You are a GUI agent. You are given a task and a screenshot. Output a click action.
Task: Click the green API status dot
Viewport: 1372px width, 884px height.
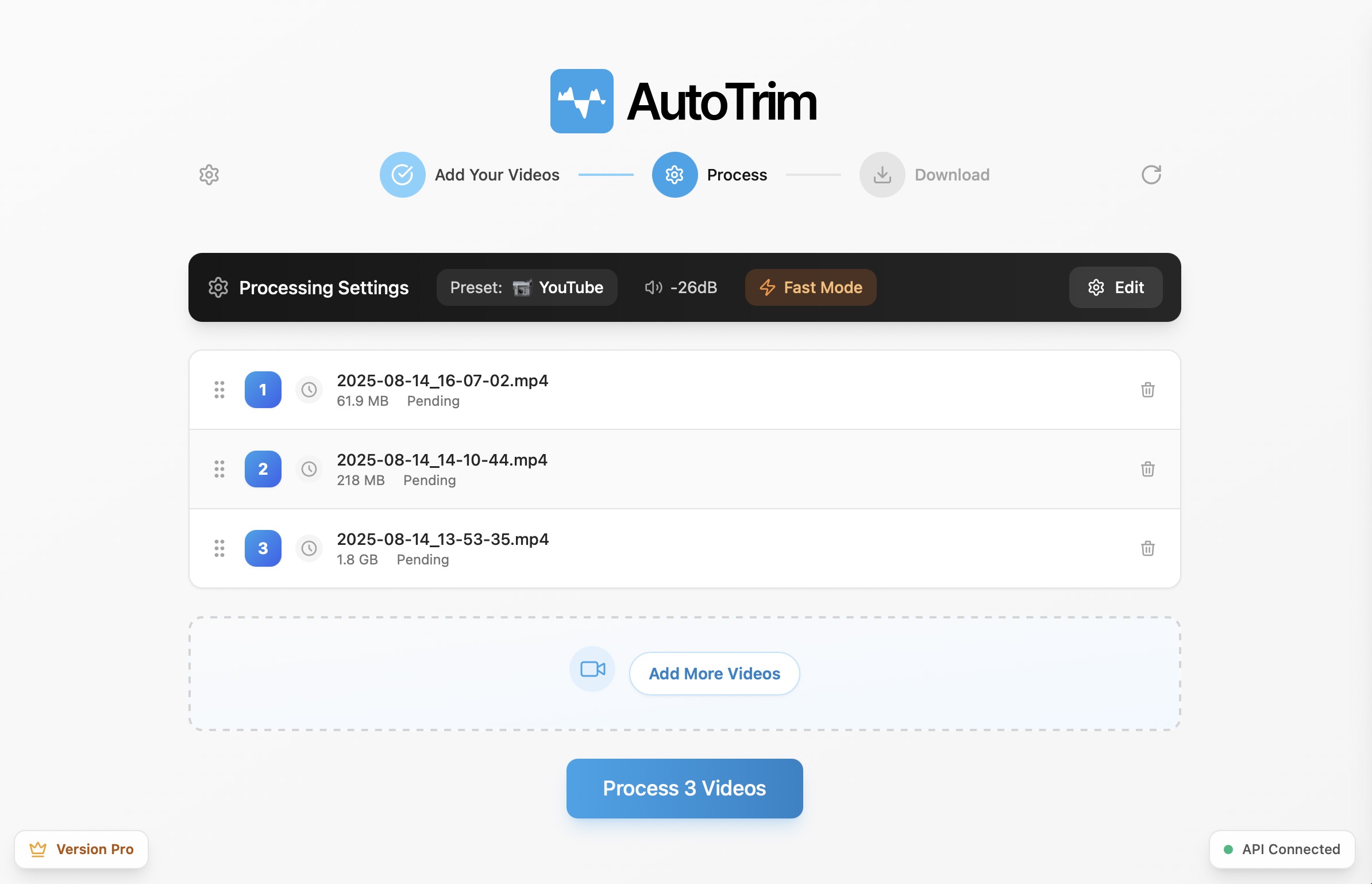[1228, 850]
